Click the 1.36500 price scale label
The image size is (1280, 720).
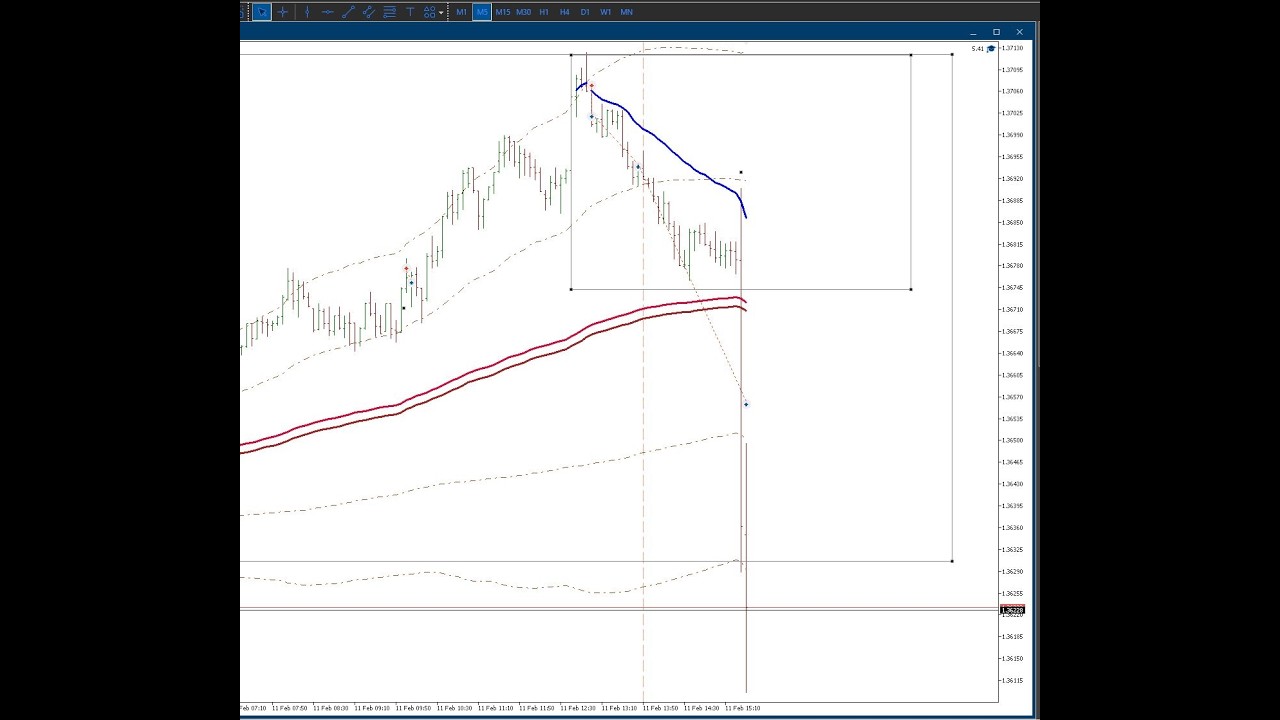pos(1013,440)
